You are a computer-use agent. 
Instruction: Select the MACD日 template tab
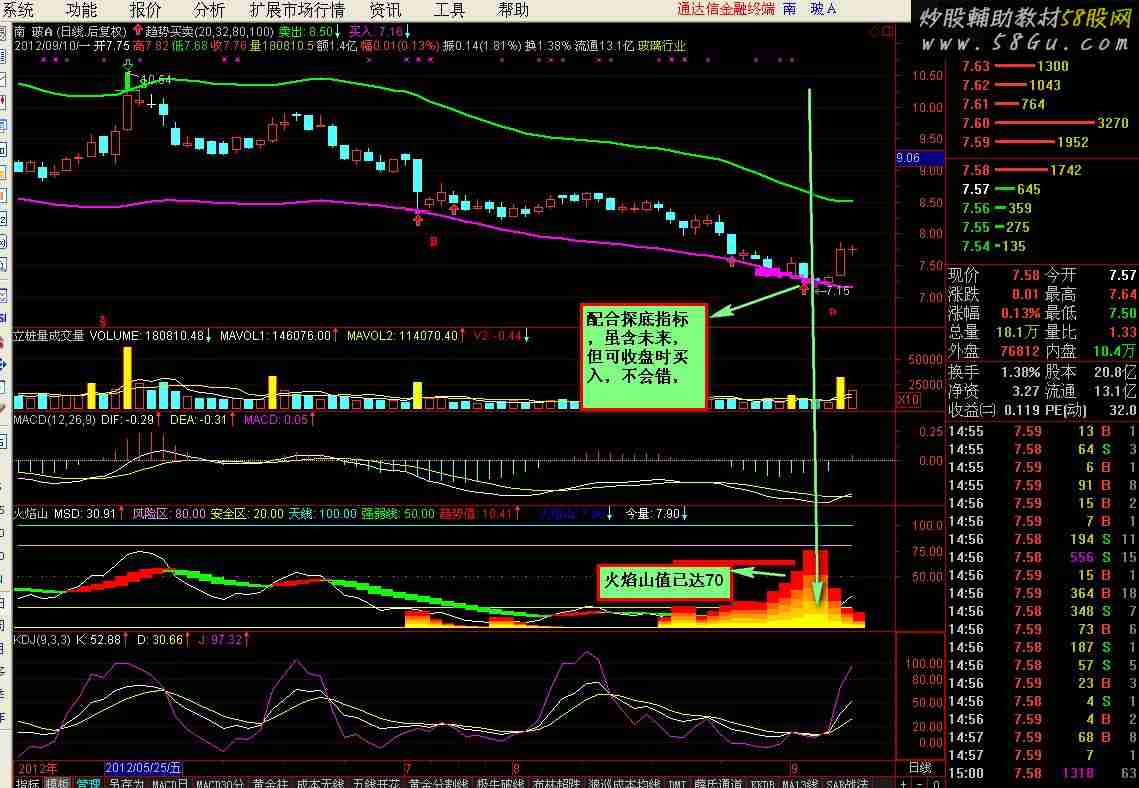pos(170,783)
